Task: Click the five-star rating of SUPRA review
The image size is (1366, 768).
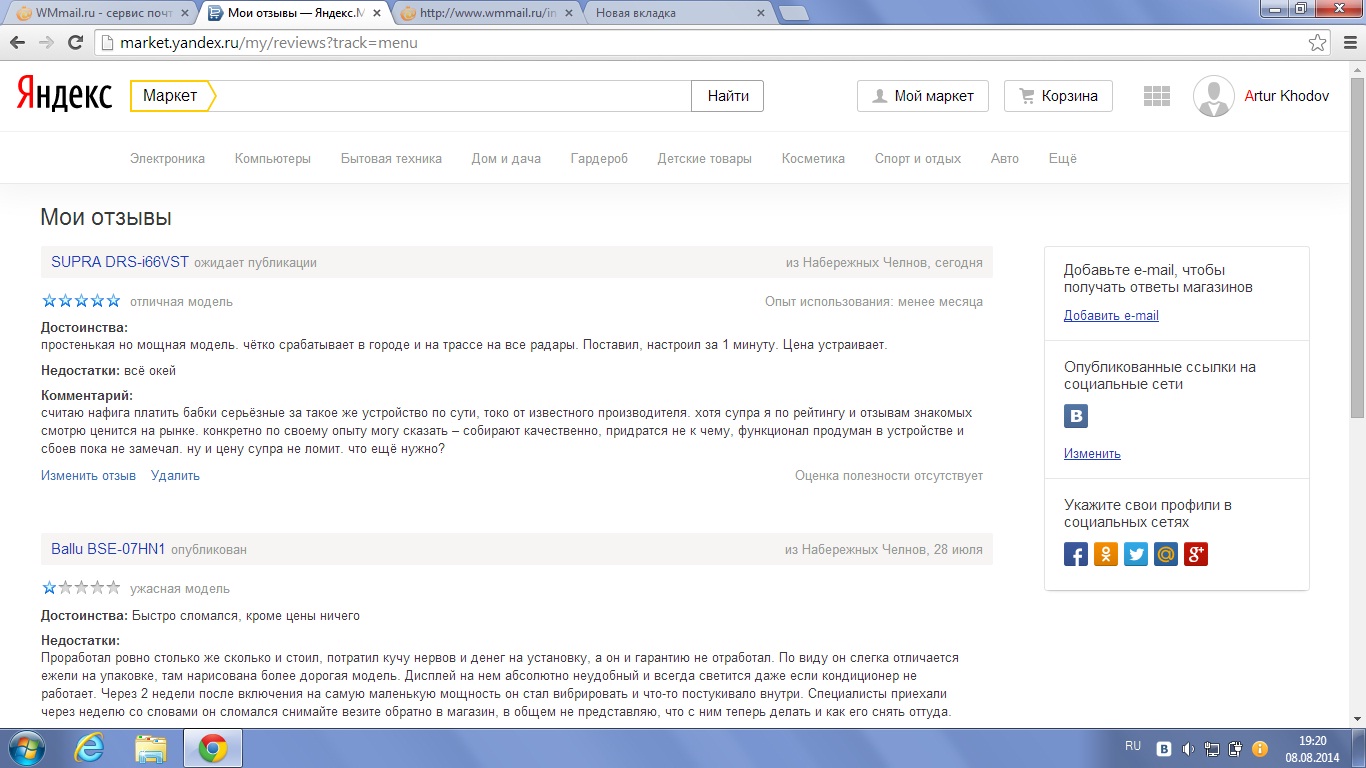Action: [81, 301]
